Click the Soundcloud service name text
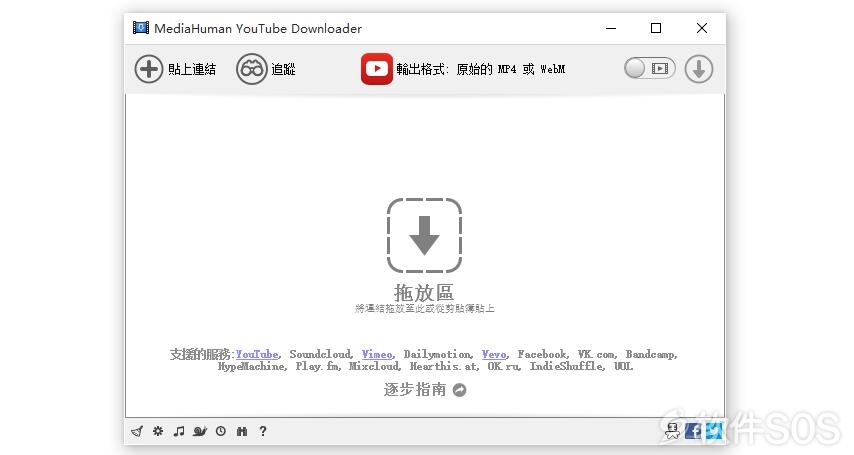Screen dimensions: 854x455 click(x=321, y=354)
